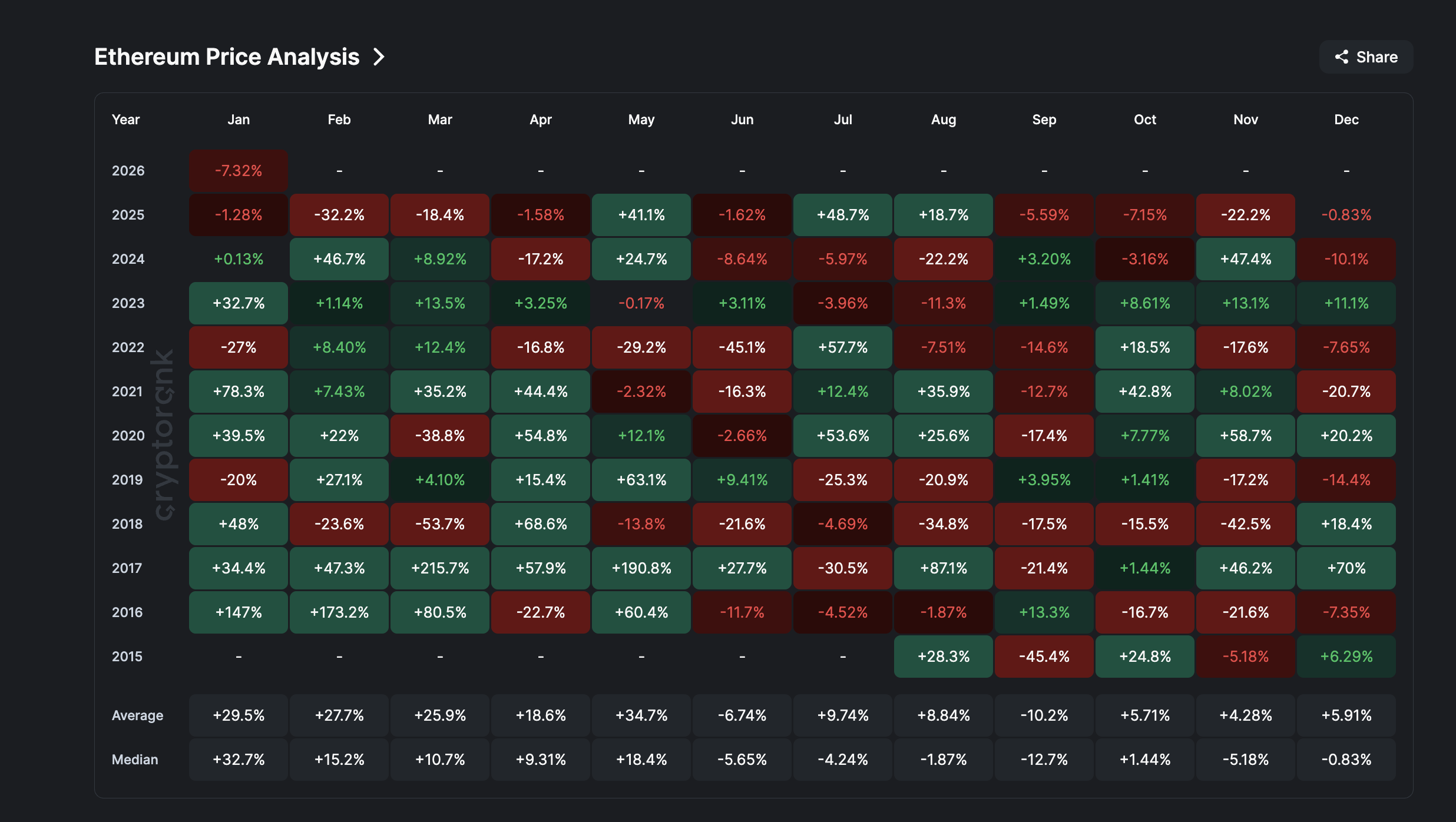This screenshot has height=822, width=1456.
Task: Click the Year column header
Action: tap(125, 120)
